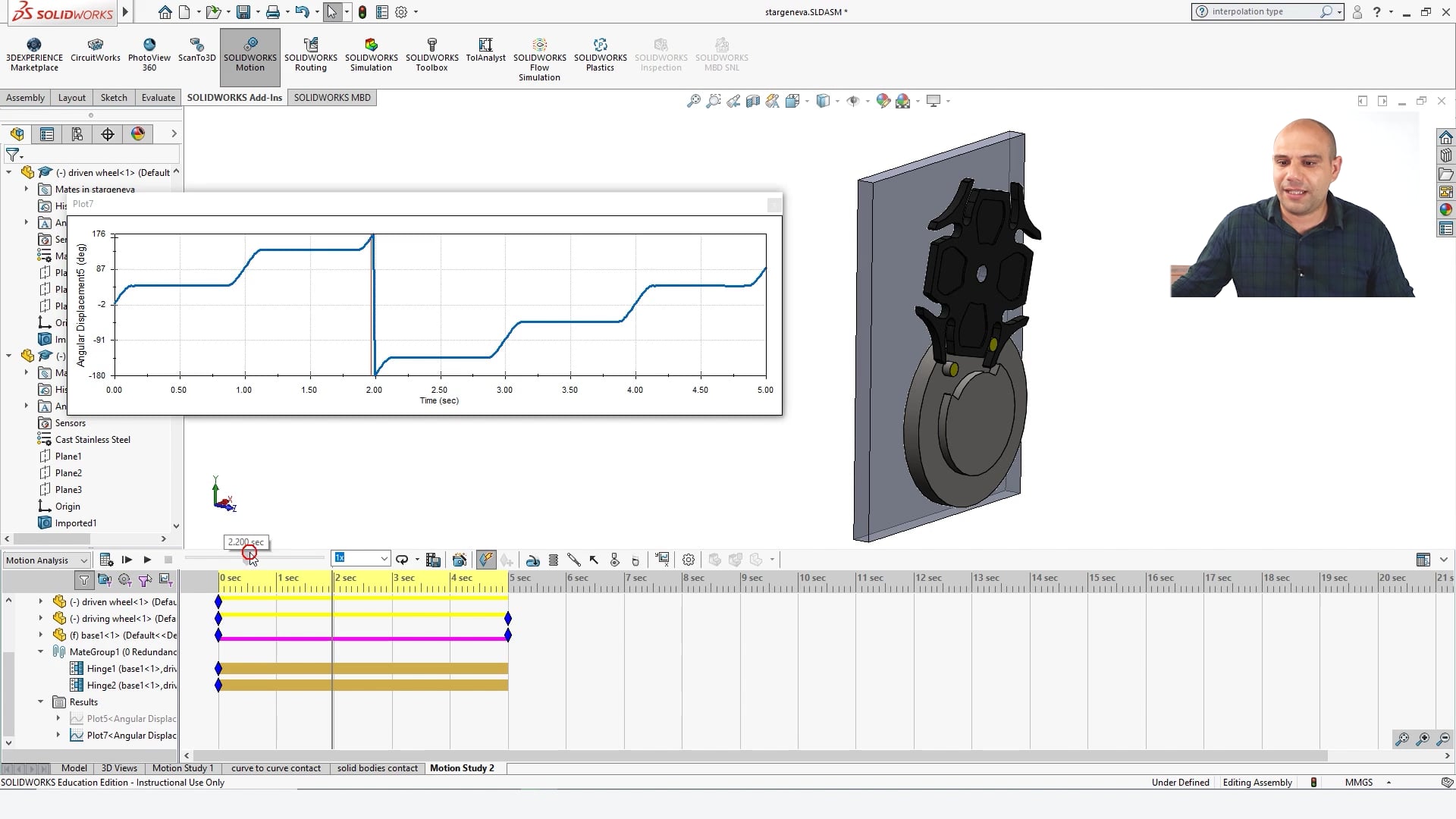Open PhotoView 360 add-in
The height and width of the screenshot is (819, 1456).
pyautogui.click(x=149, y=53)
